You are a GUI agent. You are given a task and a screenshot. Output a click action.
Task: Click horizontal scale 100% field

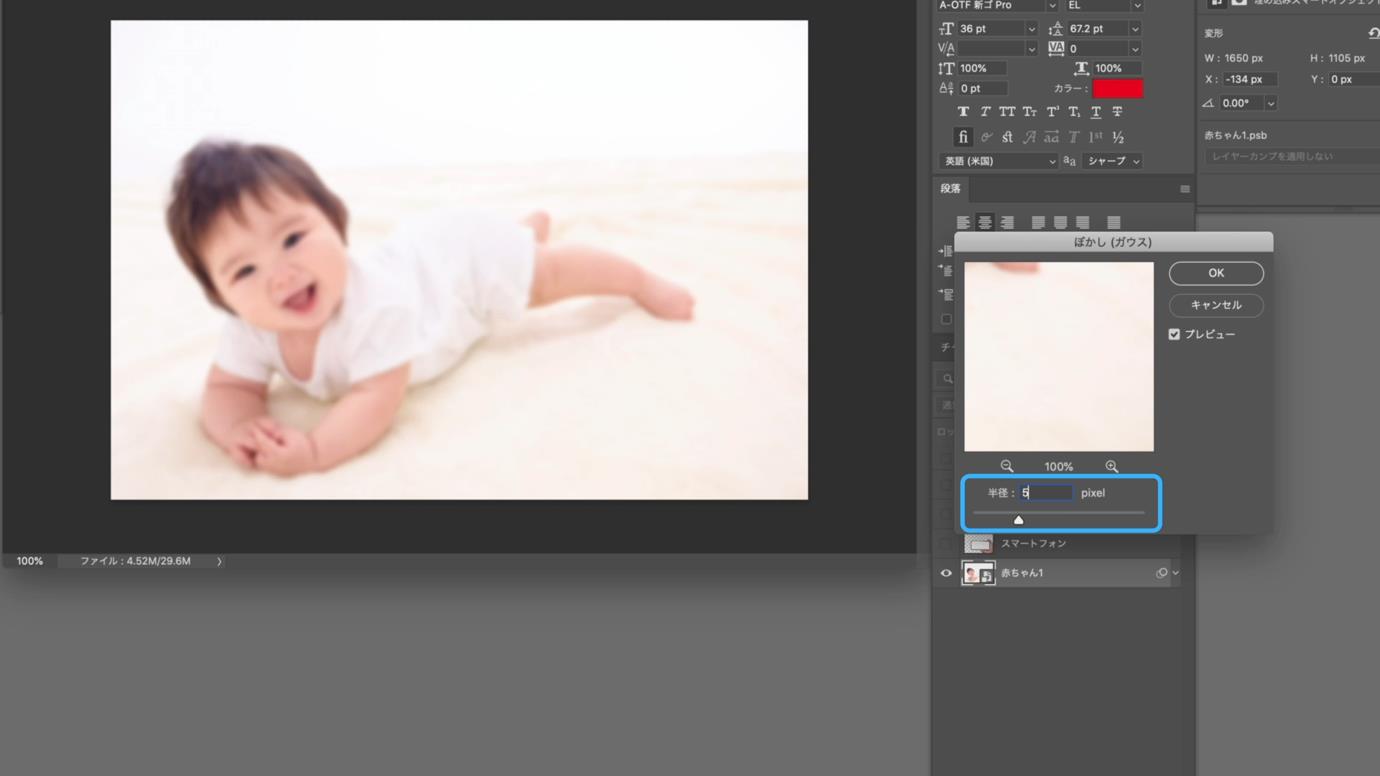click(1118, 69)
